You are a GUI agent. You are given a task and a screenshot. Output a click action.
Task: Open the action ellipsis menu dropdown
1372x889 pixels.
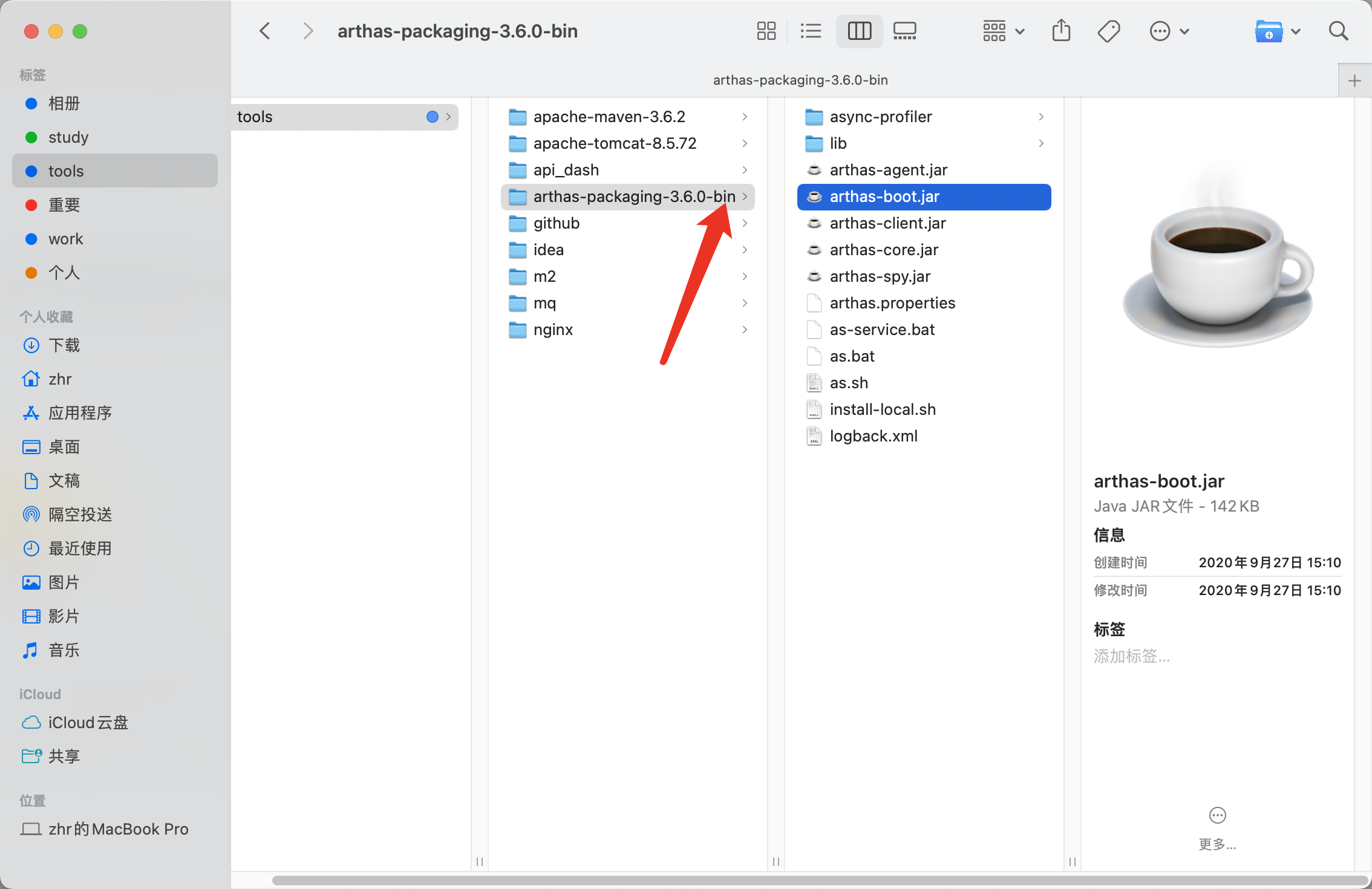click(x=1169, y=31)
